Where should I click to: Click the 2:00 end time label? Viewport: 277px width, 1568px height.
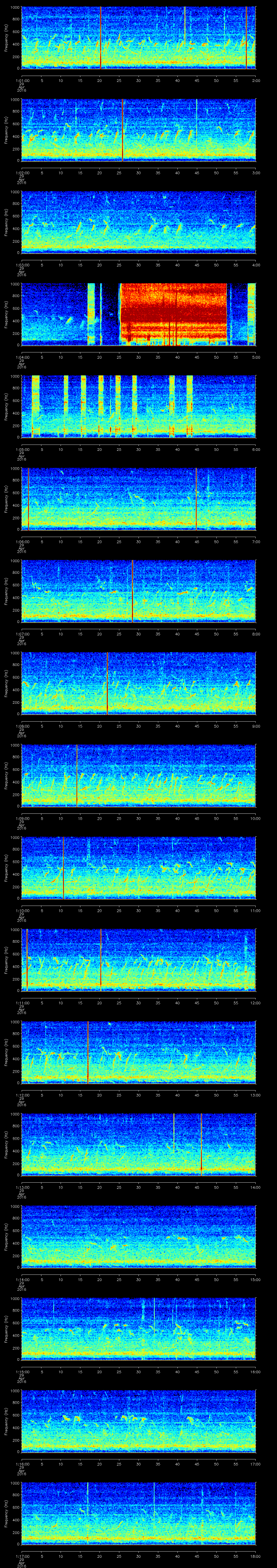pyautogui.click(x=256, y=80)
